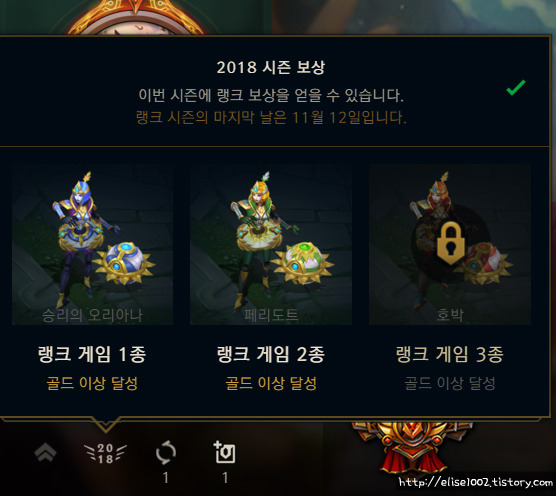Screen dimensions: 556x496
Task: Click the golden crest emblem at top
Action: pos(137,17)
